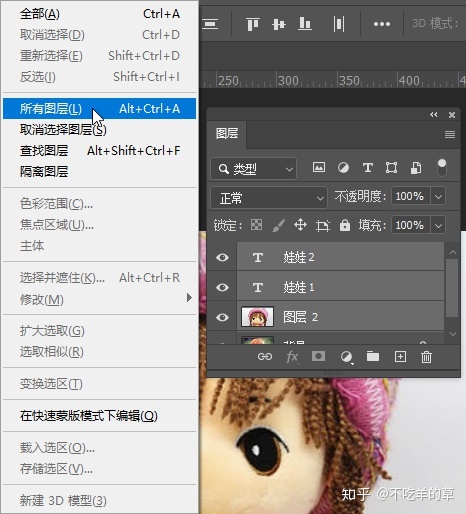Expand the 不透明度 opacity arrow

pyautogui.click(x=438, y=196)
